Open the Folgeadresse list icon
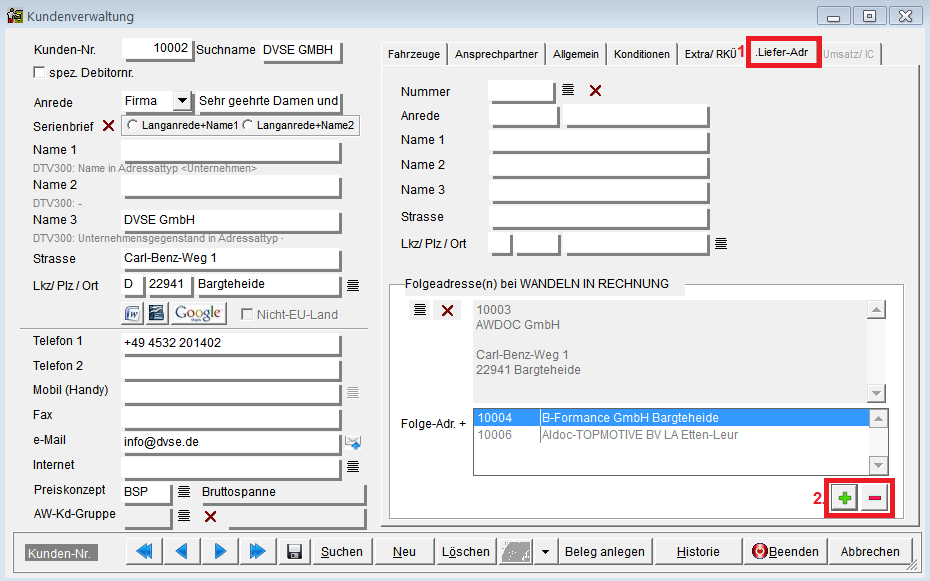 [x=420, y=310]
